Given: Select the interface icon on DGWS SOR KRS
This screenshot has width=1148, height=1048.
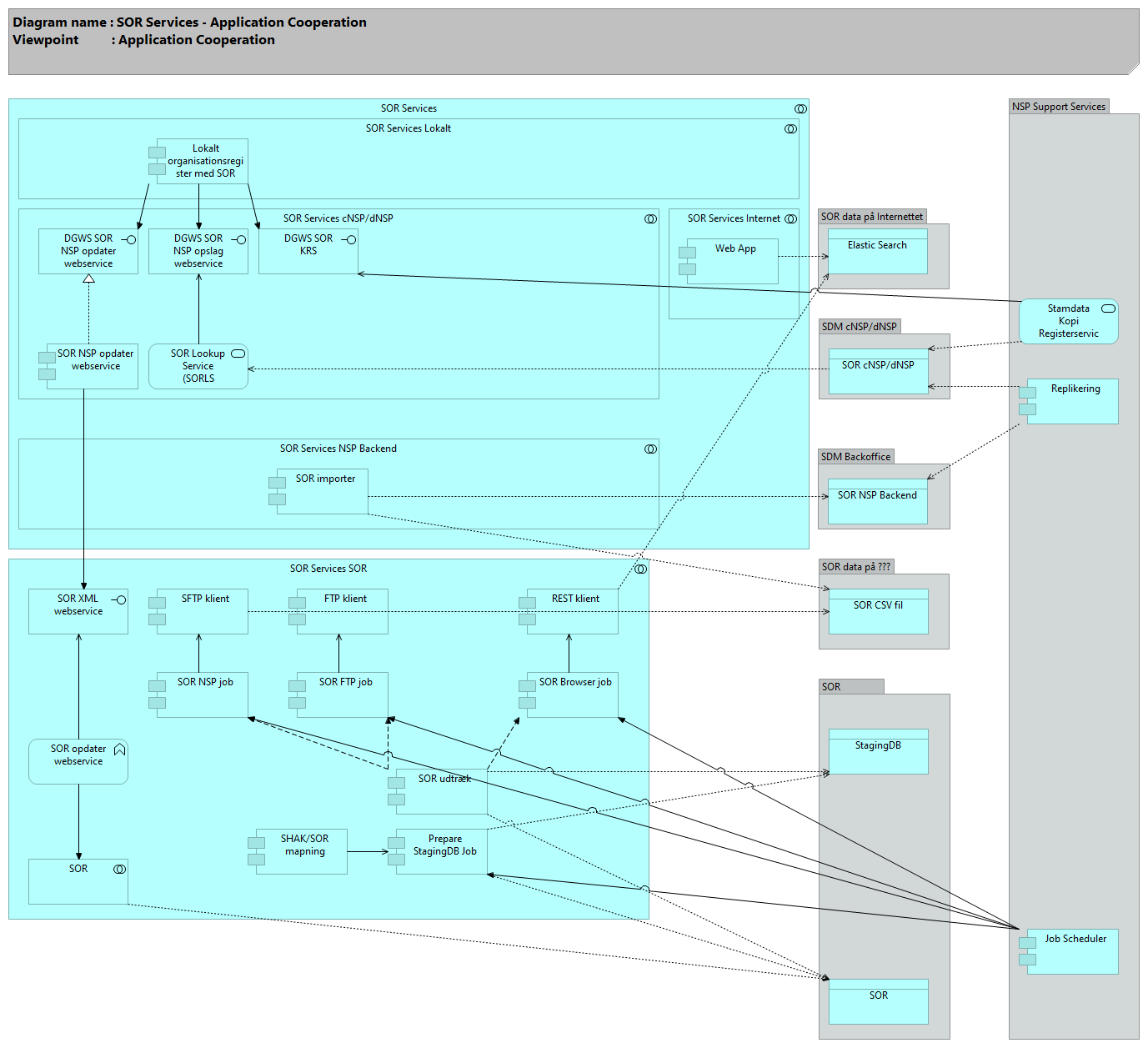Looking at the screenshot, I should (x=350, y=240).
